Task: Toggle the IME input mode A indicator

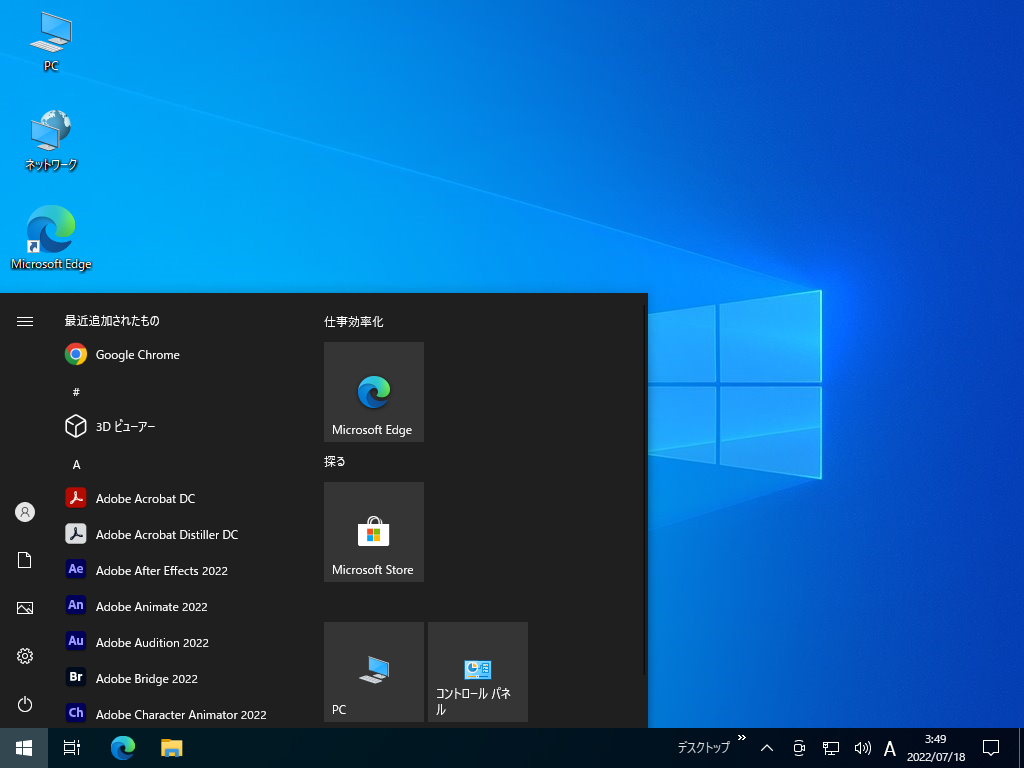Action: 890,748
